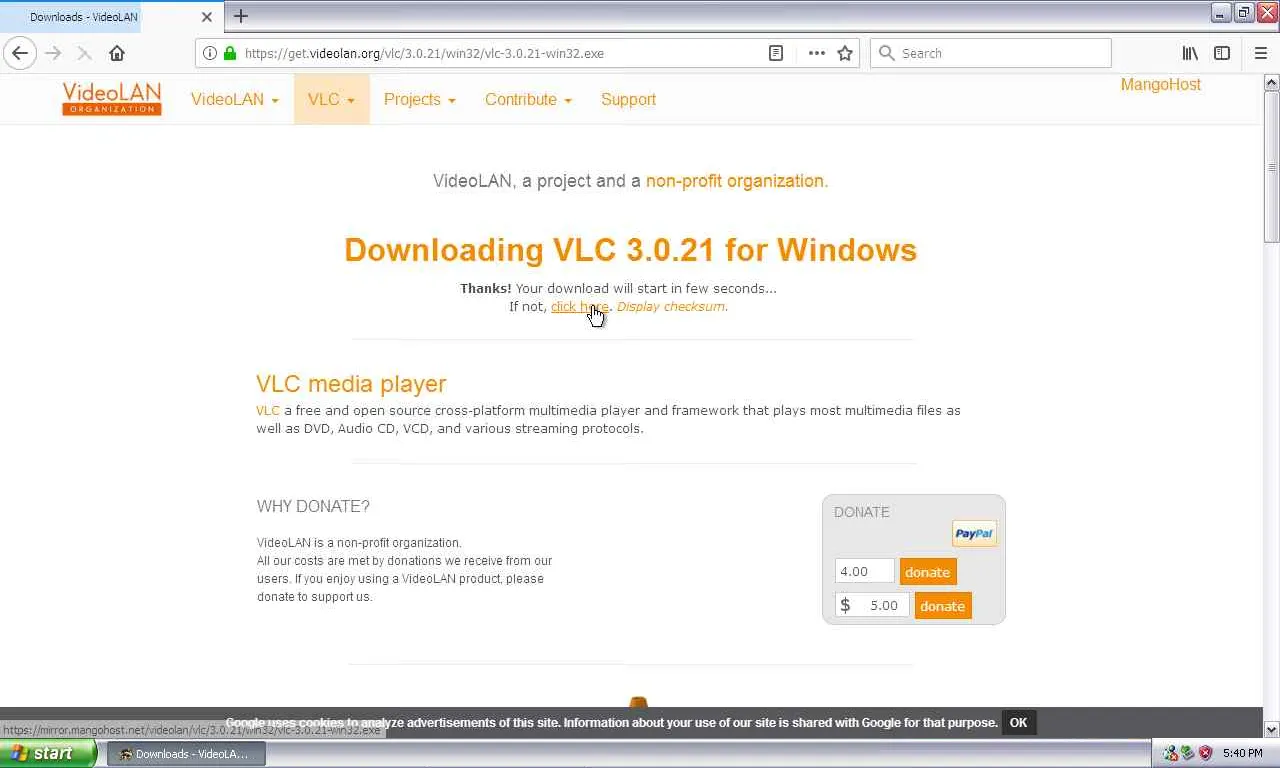Viewport: 1280px width, 768px height.
Task: Toggle Reader View in the address bar
Action: [776, 53]
